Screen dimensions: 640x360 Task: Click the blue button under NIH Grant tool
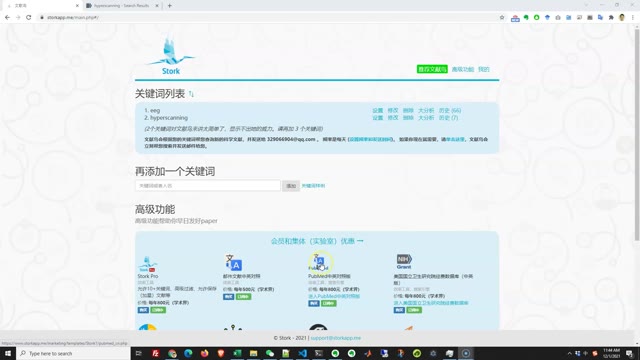399,310
